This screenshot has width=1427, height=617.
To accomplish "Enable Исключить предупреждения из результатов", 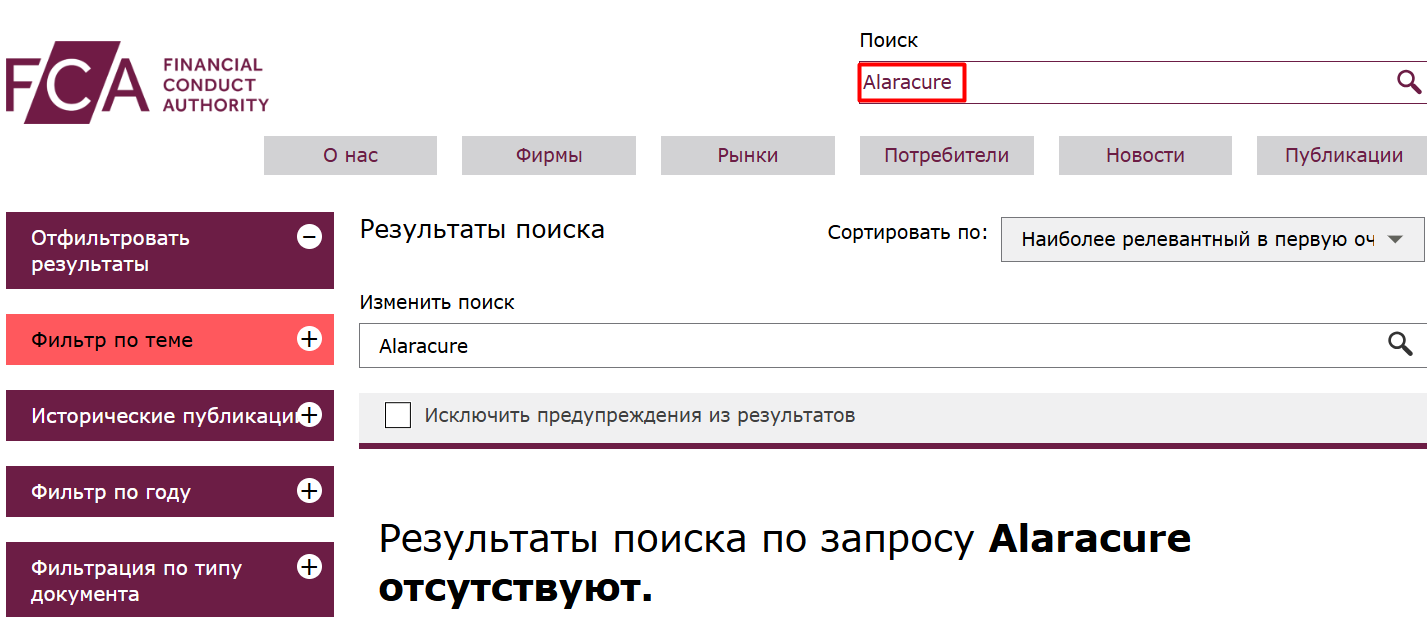I will click(397, 414).
